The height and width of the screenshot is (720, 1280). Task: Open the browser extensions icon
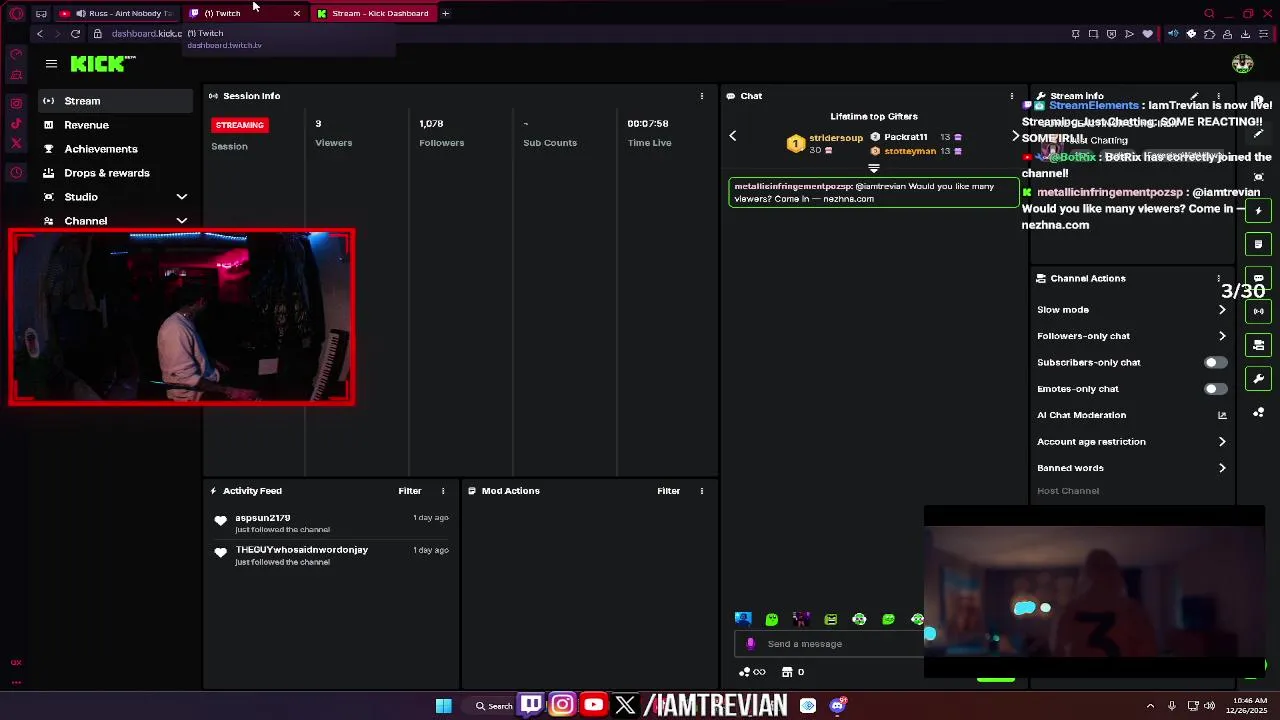click(1209, 33)
